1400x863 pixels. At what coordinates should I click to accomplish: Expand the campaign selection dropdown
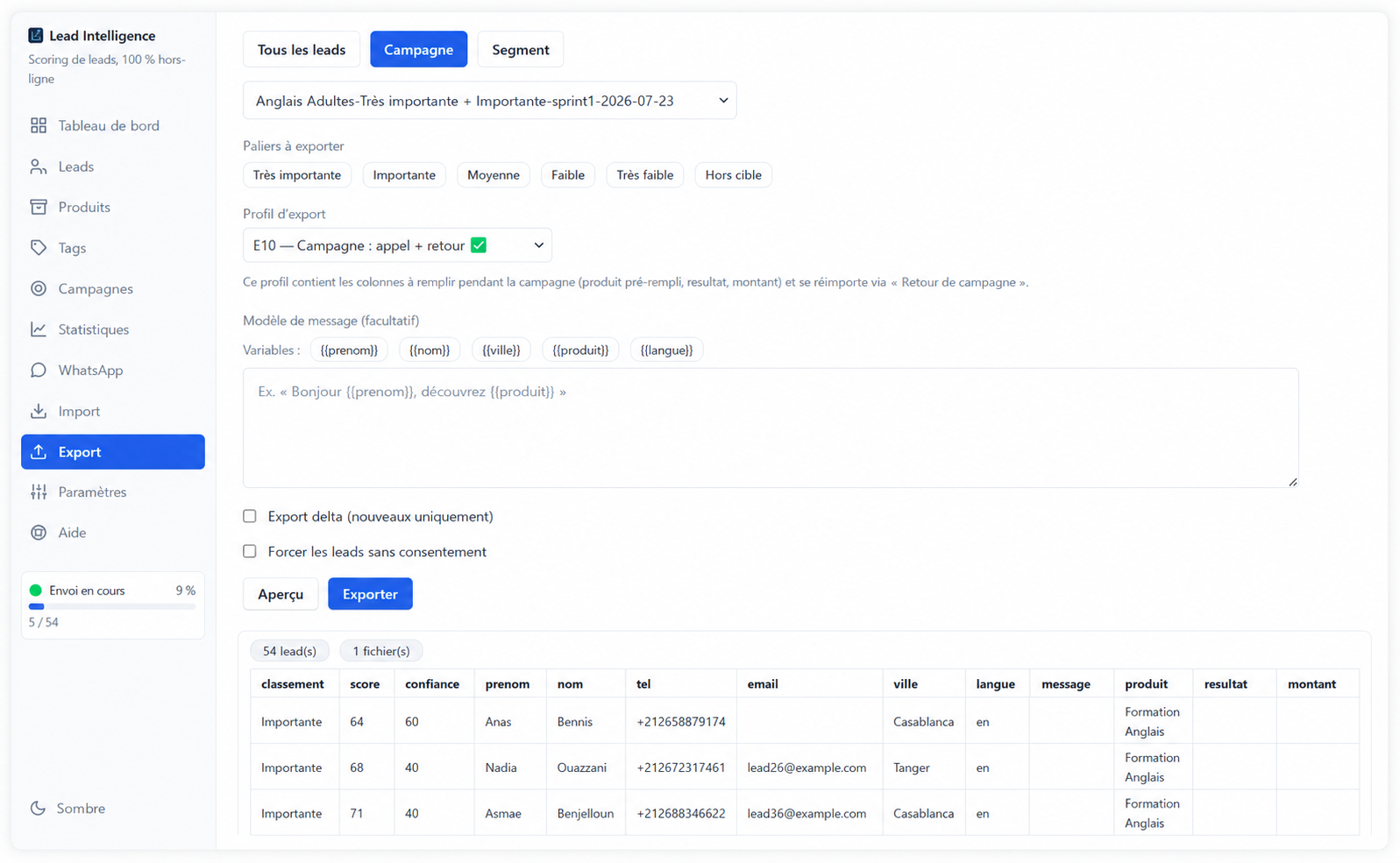coord(489,101)
